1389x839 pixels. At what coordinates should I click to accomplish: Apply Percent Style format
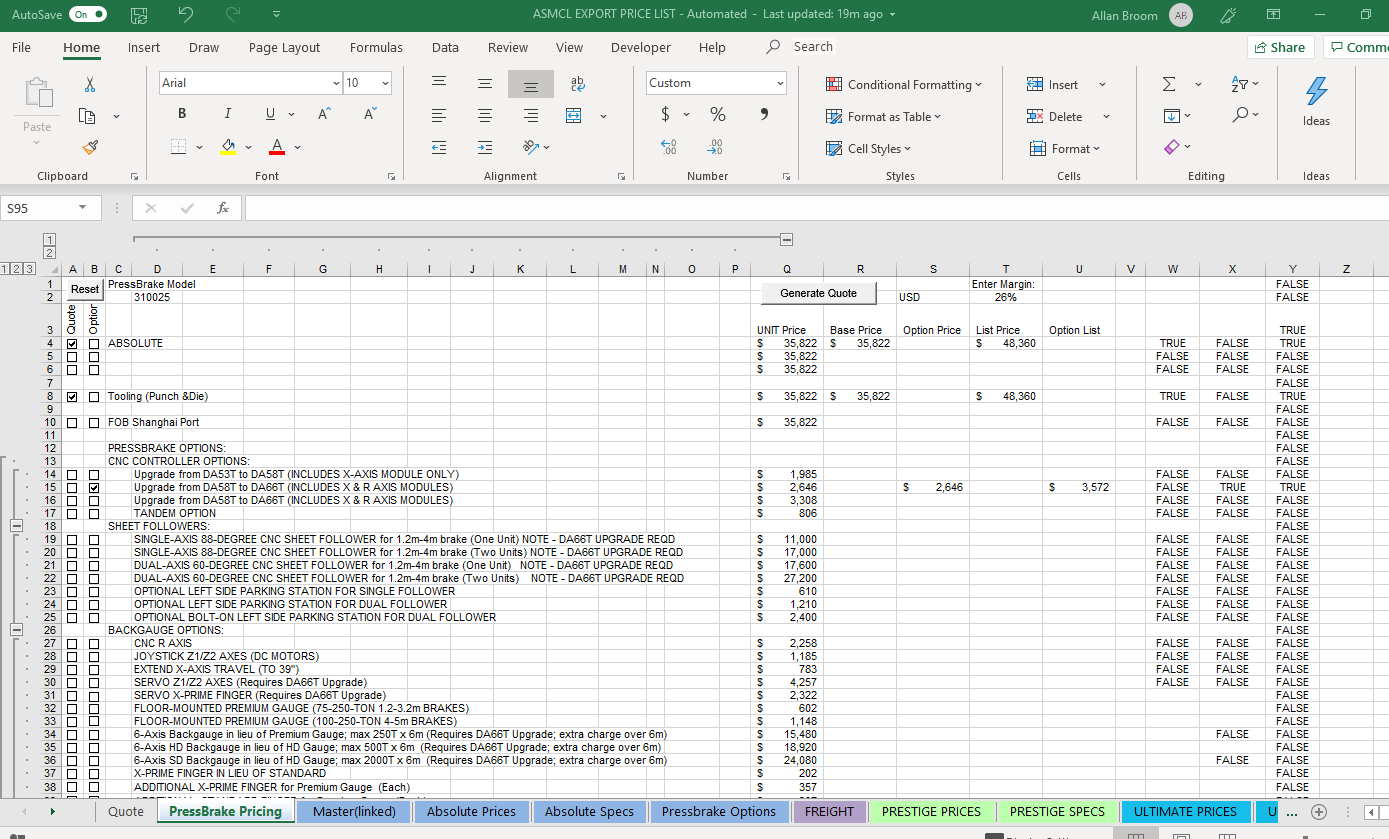pos(718,115)
